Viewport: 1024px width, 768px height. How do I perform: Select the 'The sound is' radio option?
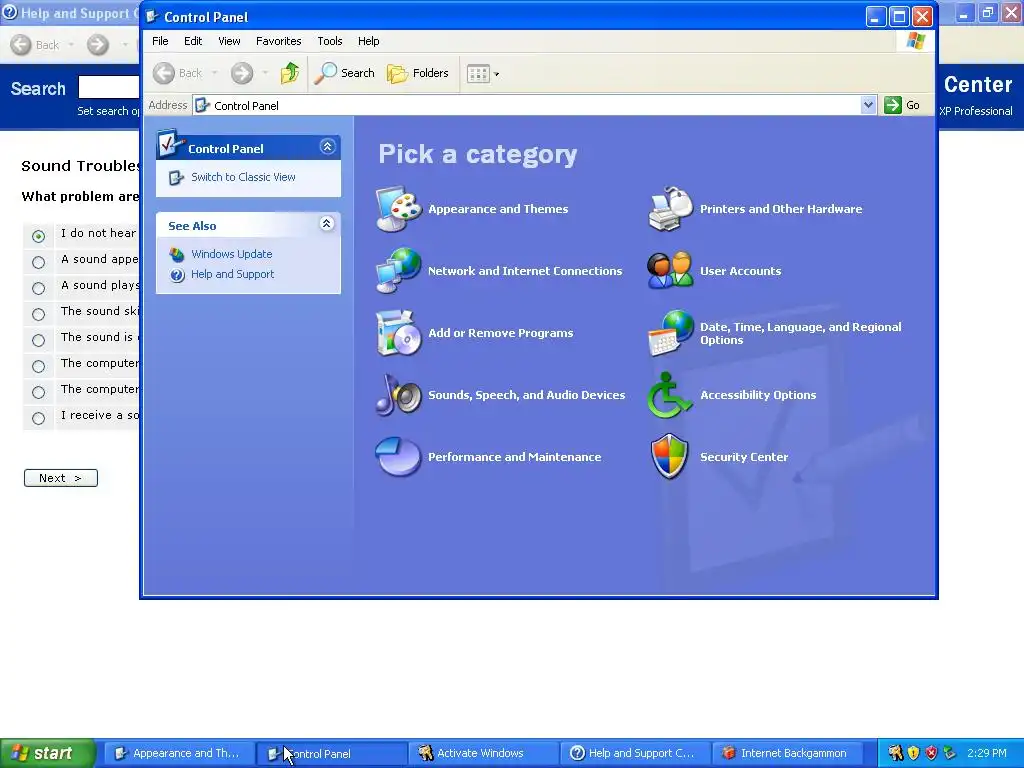(39, 340)
